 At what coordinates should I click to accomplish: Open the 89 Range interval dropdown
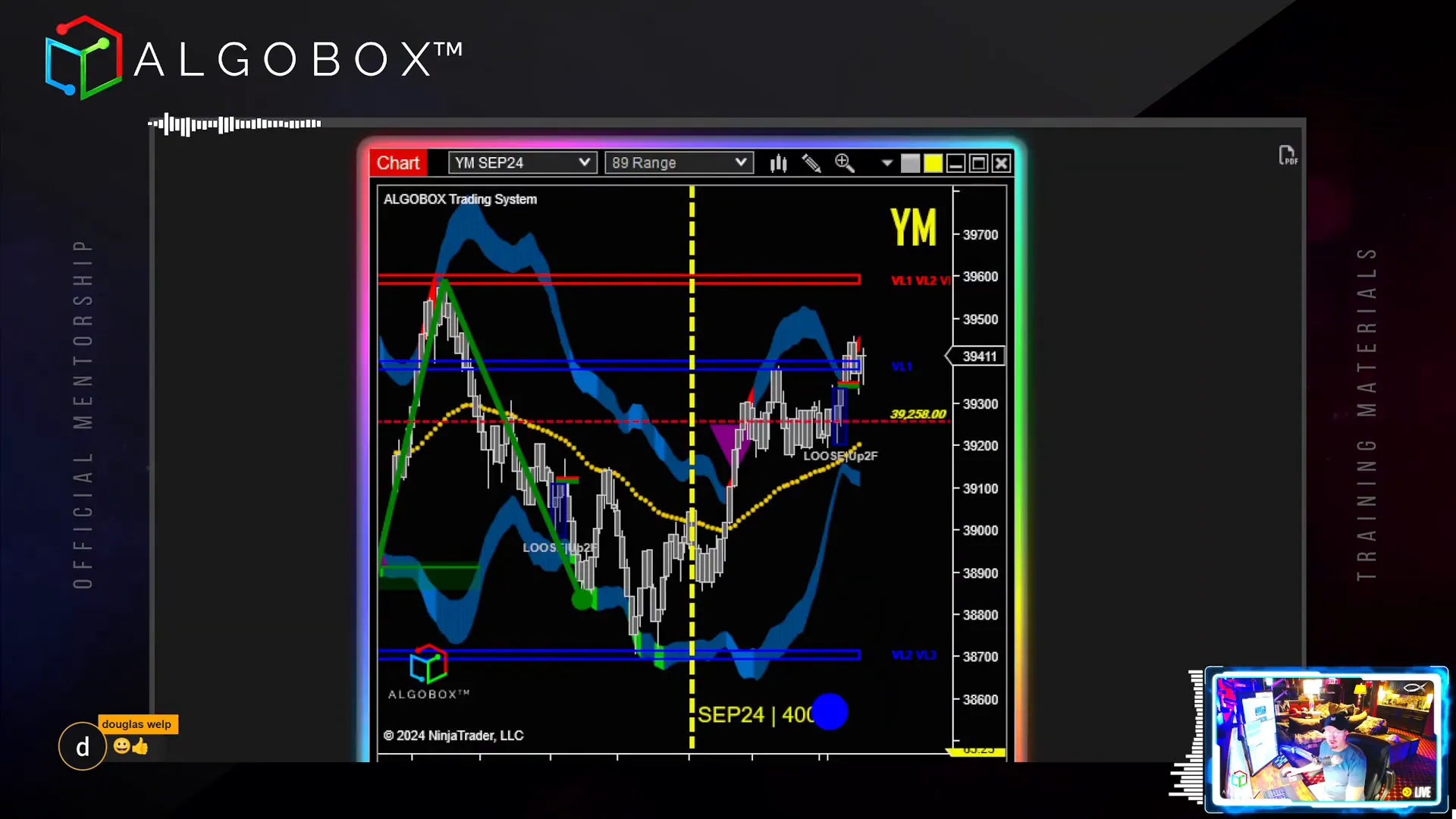pos(679,163)
